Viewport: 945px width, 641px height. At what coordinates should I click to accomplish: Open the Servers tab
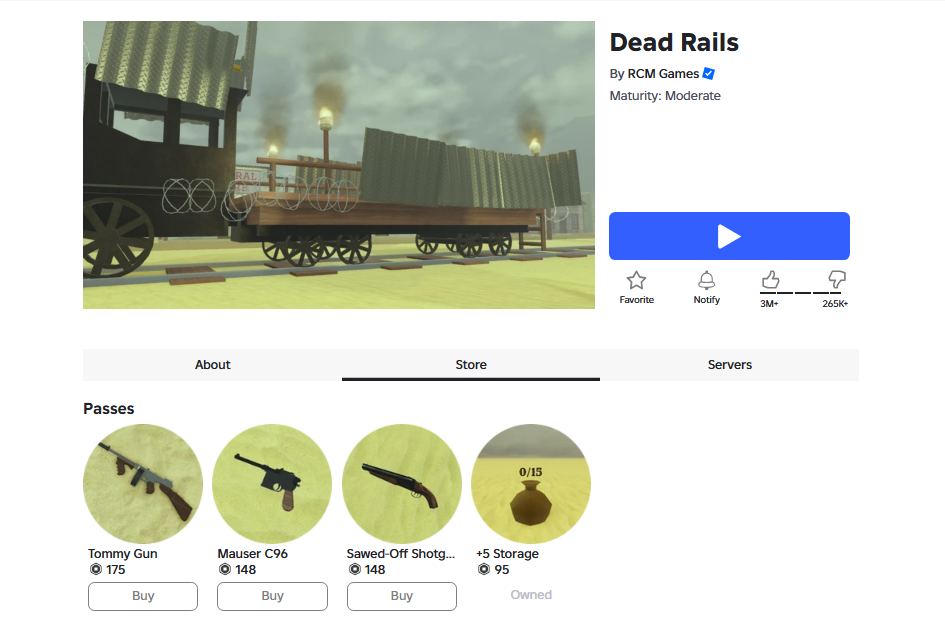coord(729,364)
